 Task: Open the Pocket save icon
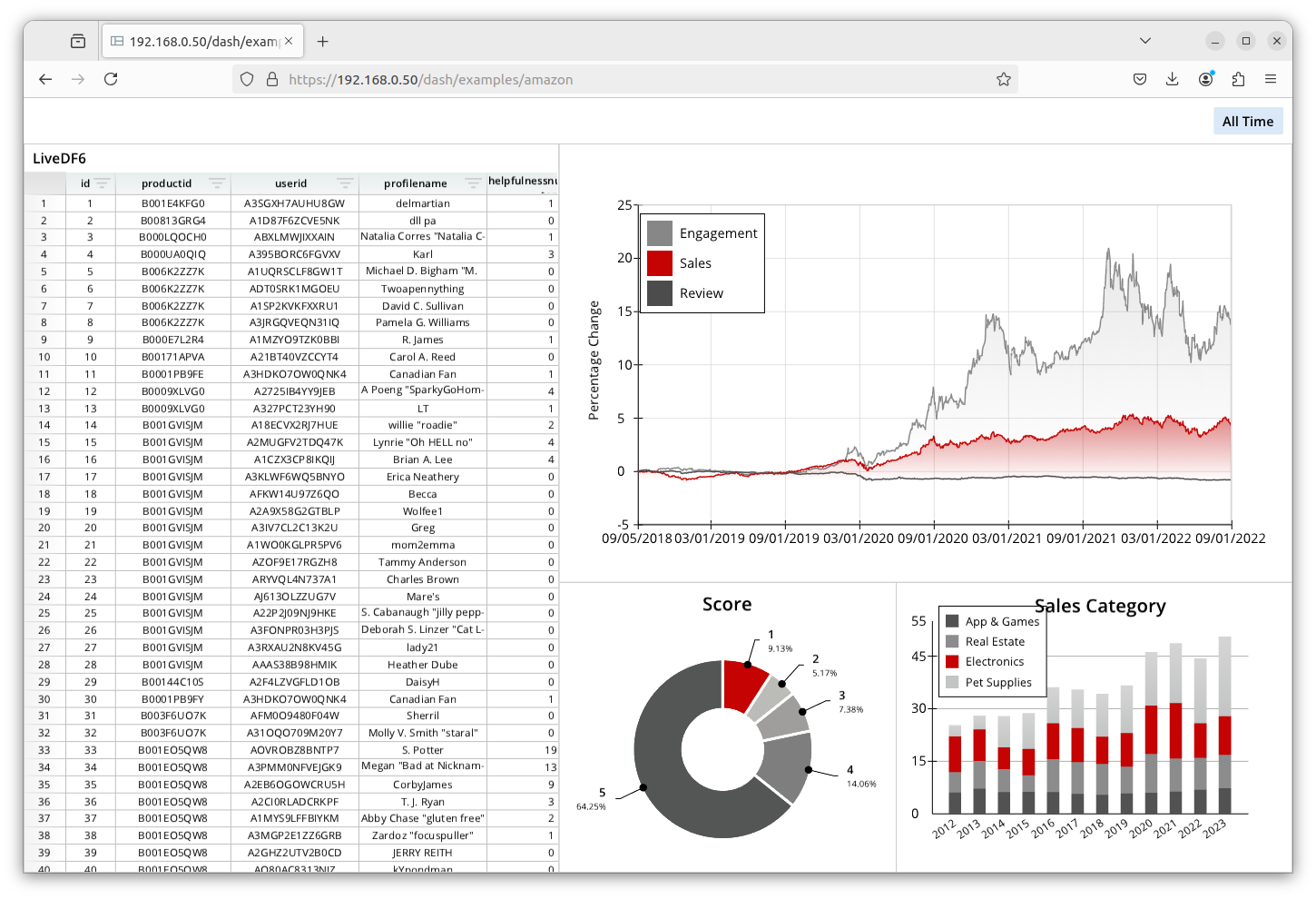click(1140, 79)
